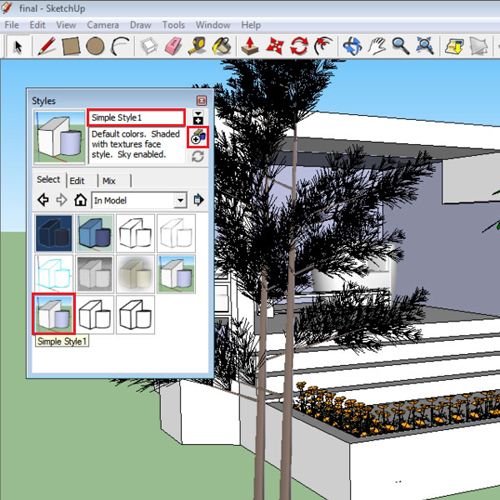Choose the Rectangle drawing tool
This screenshot has width=500, height=500.
point(71,46)
